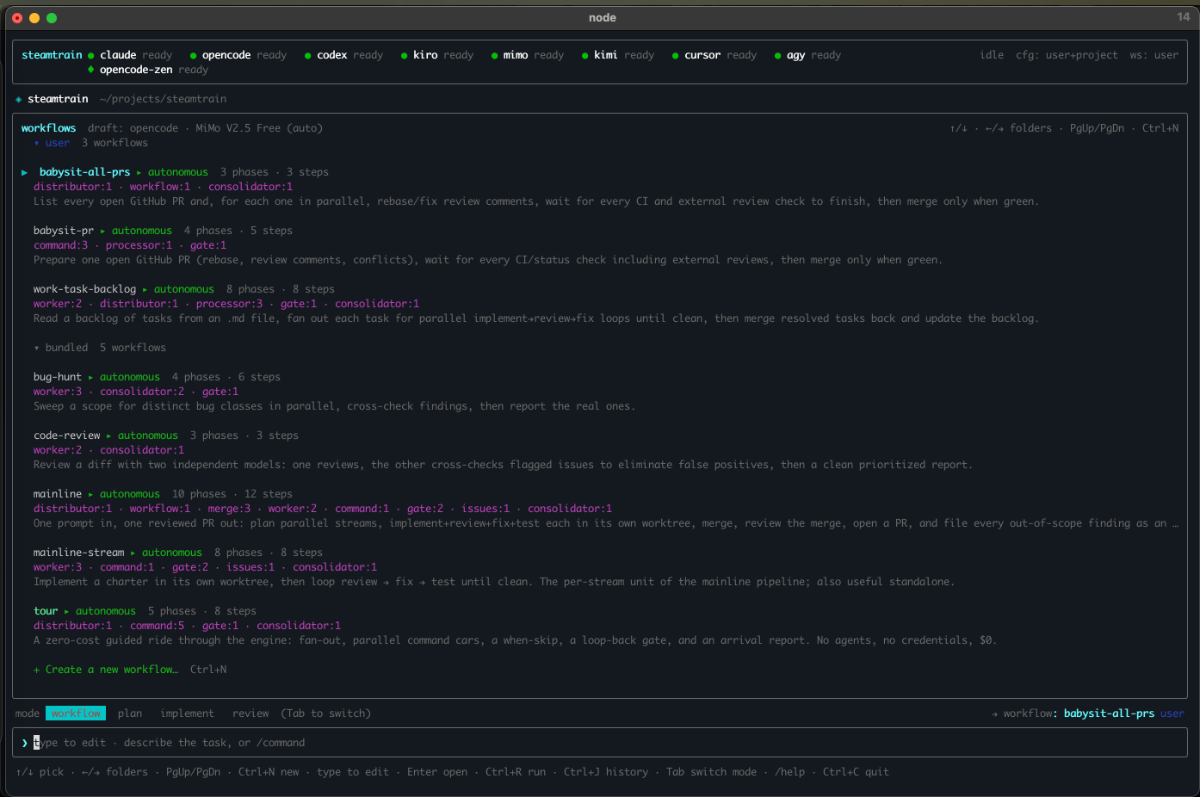Click the green status dot beside claude
Viewport: 1200px width, 797px height.
91,56
